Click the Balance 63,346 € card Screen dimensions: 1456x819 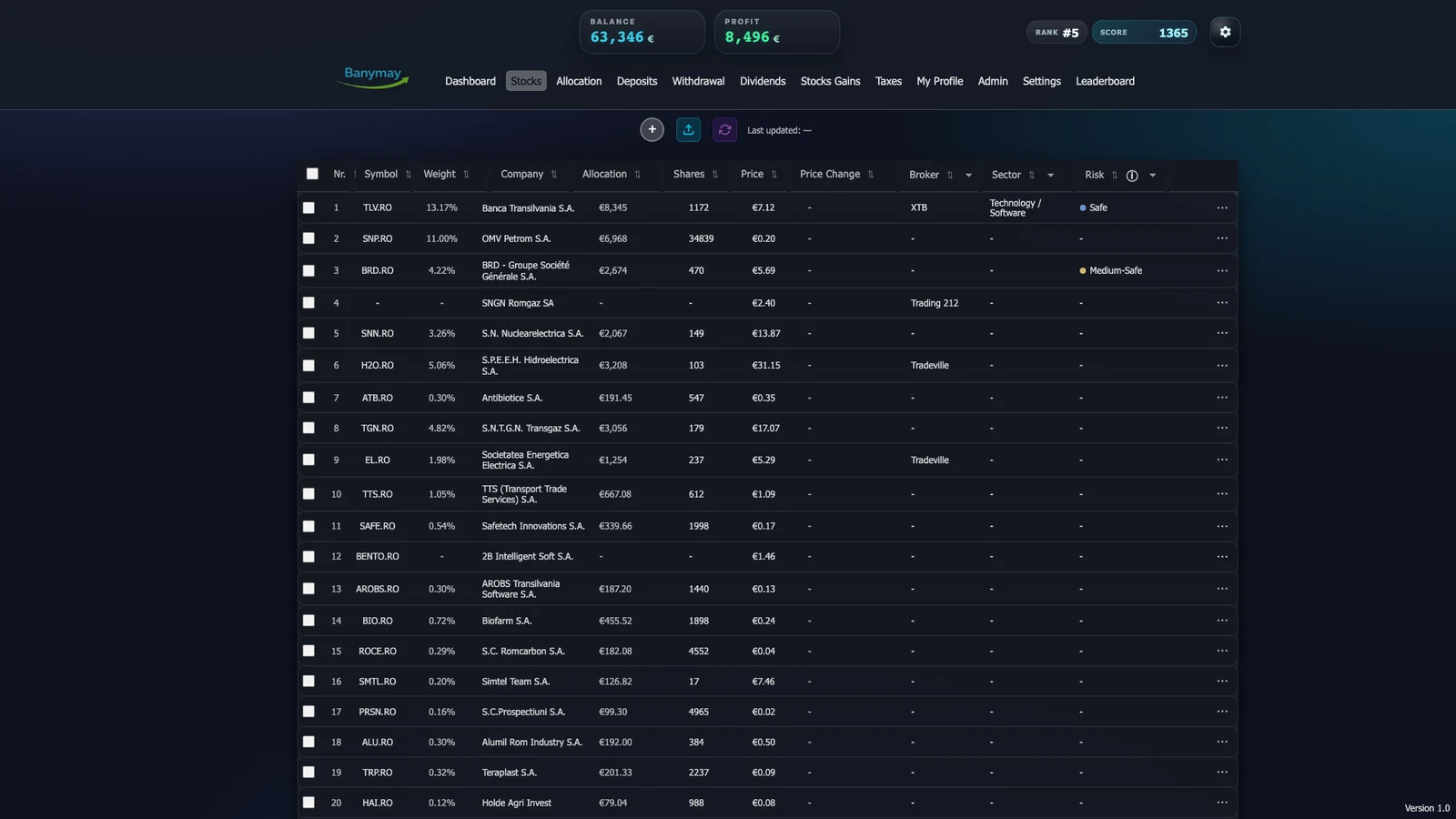pos(642,32)
